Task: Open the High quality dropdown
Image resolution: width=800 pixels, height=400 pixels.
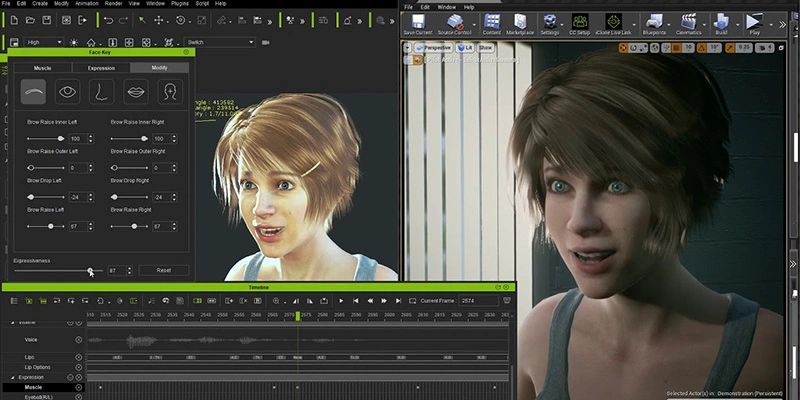Action: (x=45, y=42)
